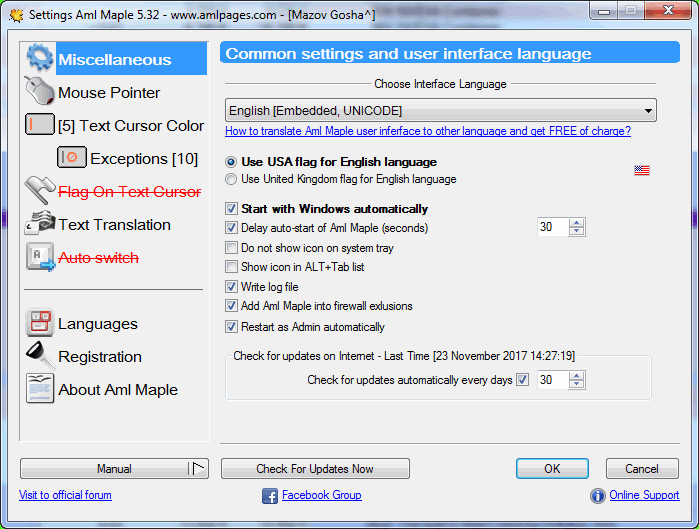
Task: Click the Online Support info icon
Action: pos(598,496)
